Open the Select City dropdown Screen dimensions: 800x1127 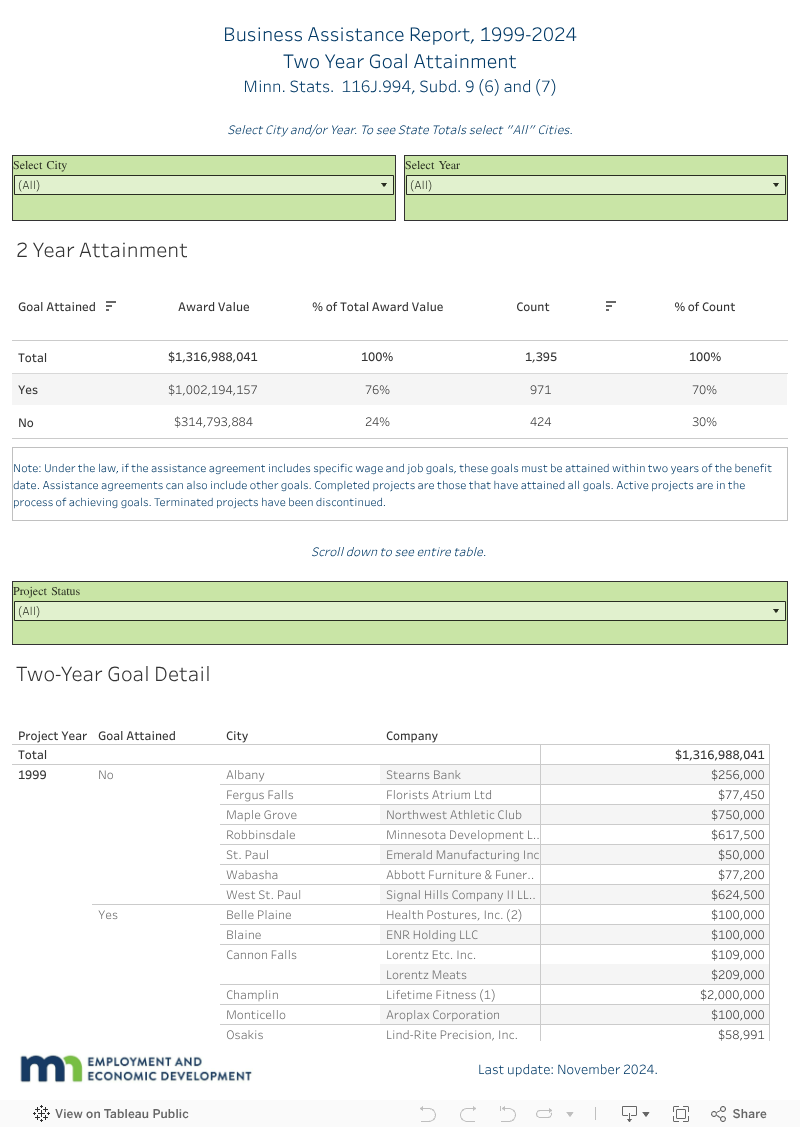click(x=204, y=185)
